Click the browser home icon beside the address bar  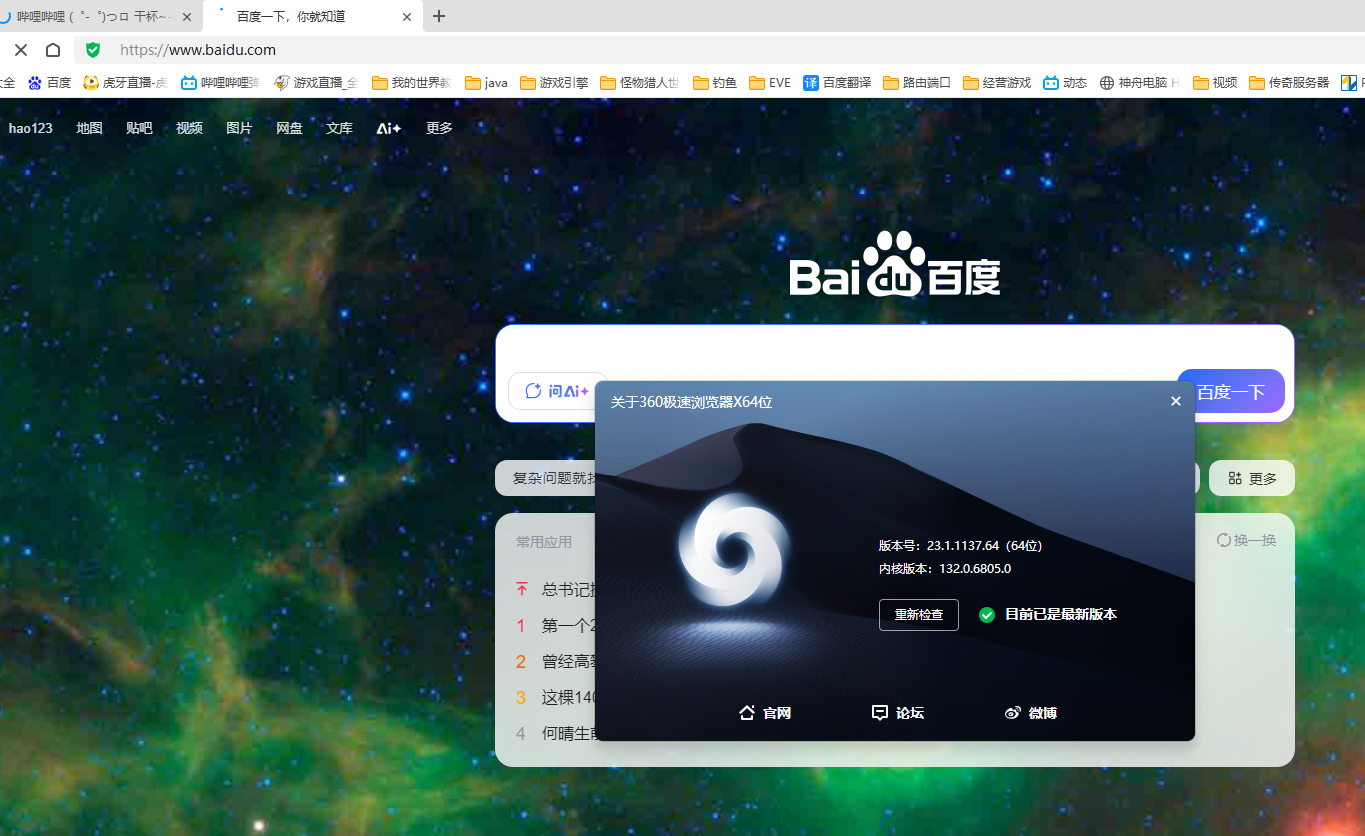click(x=53, y=49)
